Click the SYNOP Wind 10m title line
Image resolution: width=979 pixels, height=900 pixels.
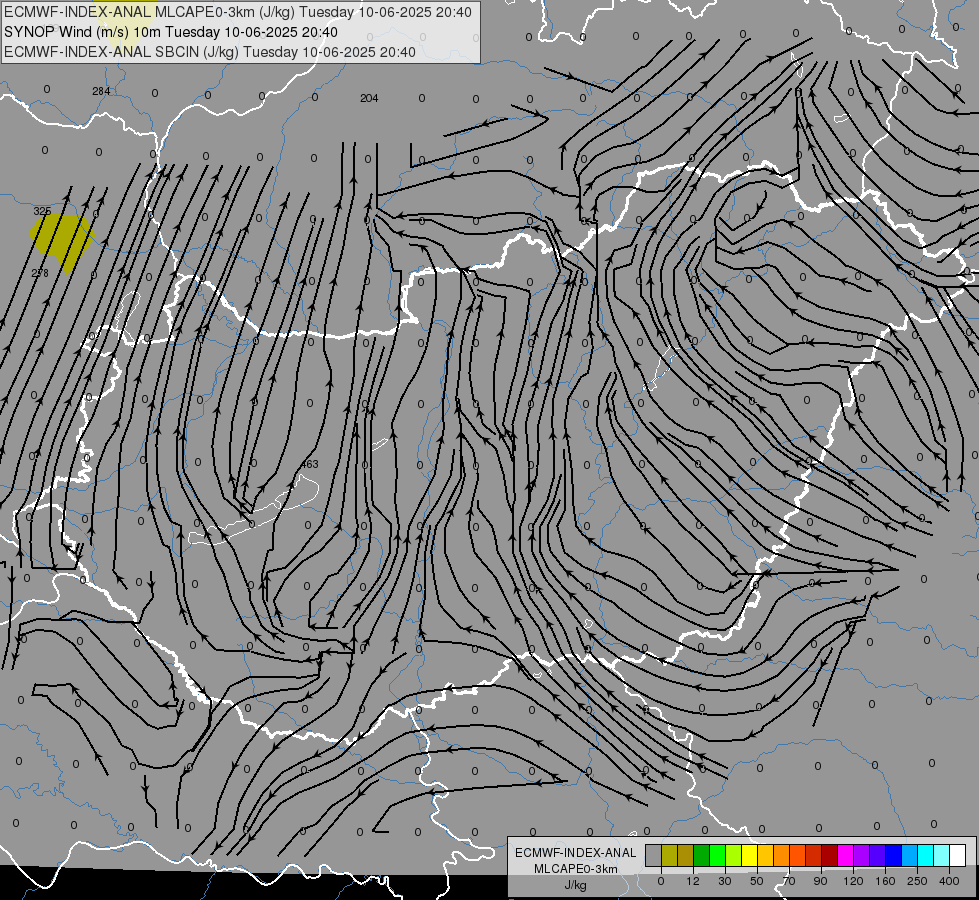coord(171,32)
